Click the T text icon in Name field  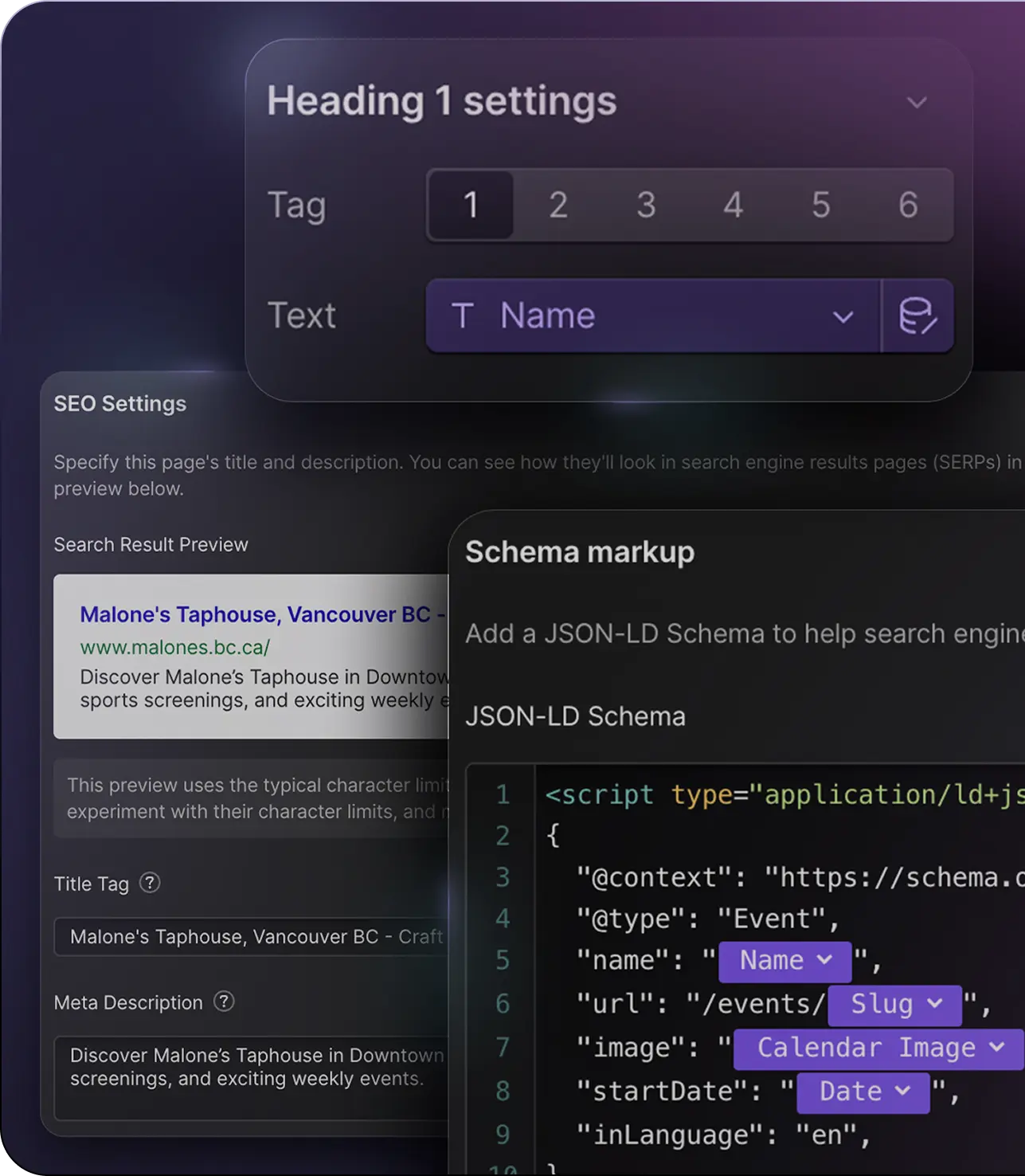pyautogui.click(x=462, y=316)
